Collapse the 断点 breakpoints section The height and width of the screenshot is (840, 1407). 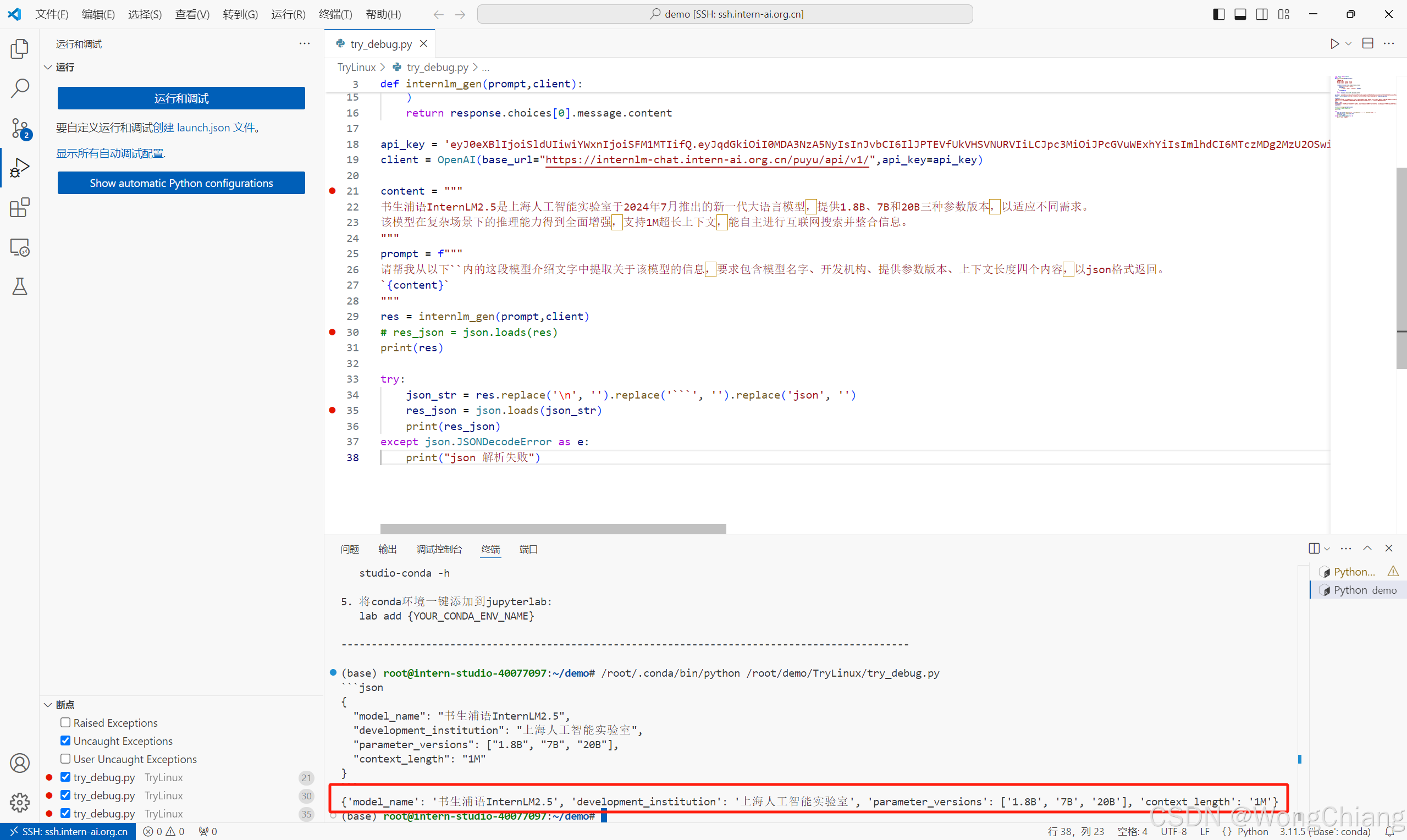(48, 705)
